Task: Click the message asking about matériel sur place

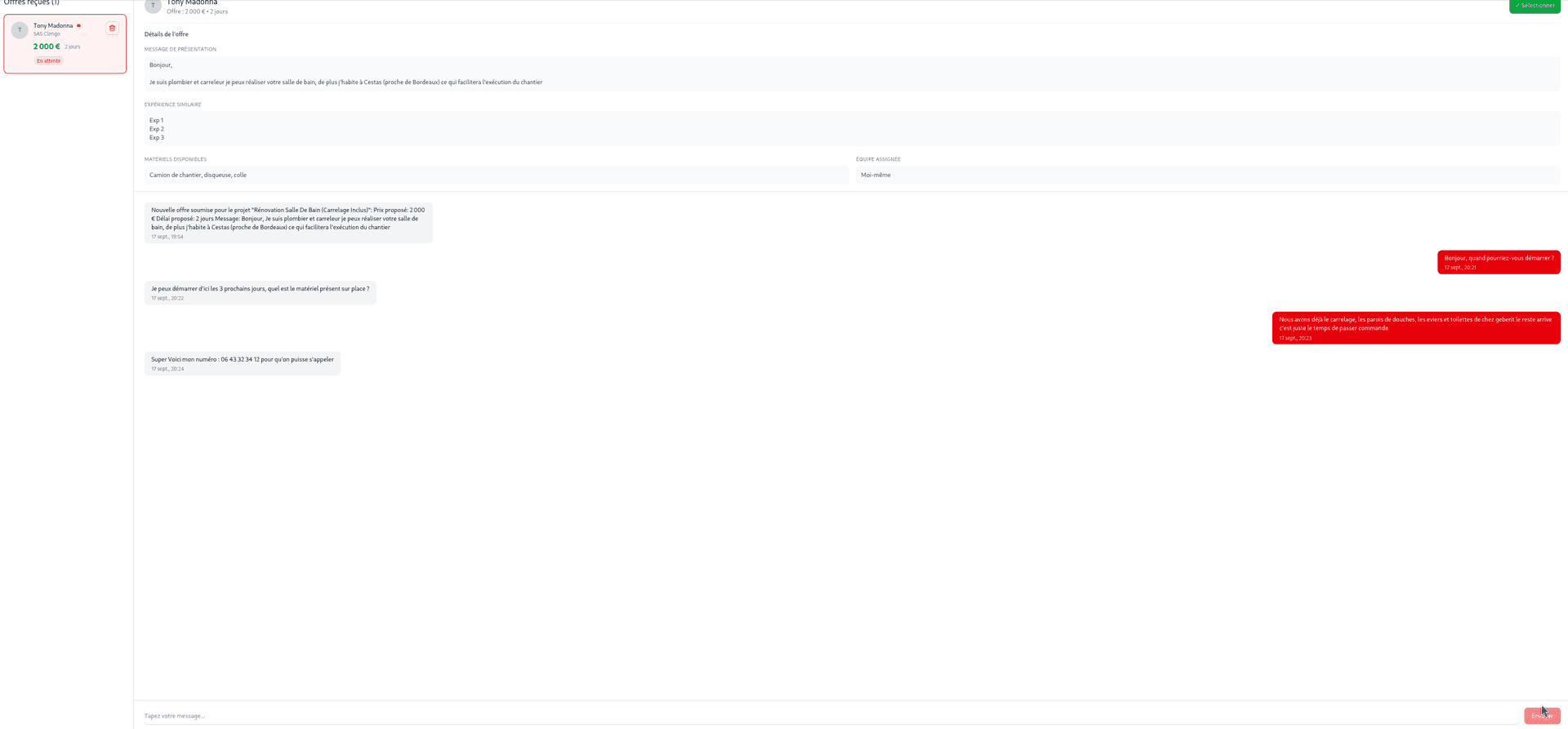Action: (x=260, y=292)
